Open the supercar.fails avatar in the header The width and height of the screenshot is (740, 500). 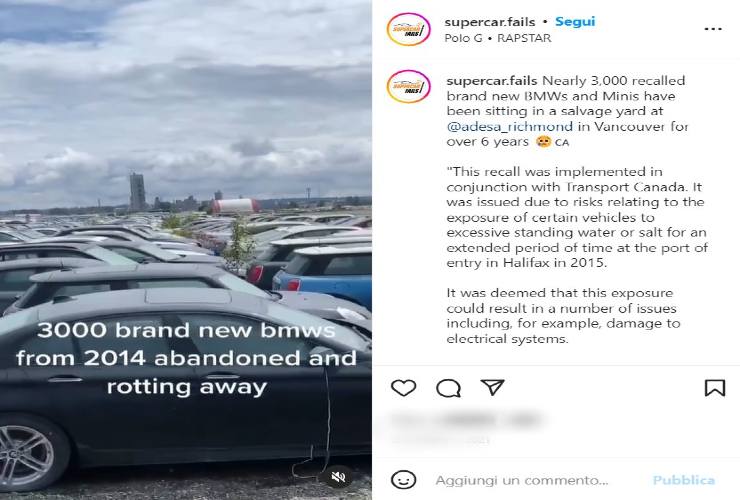409,29
